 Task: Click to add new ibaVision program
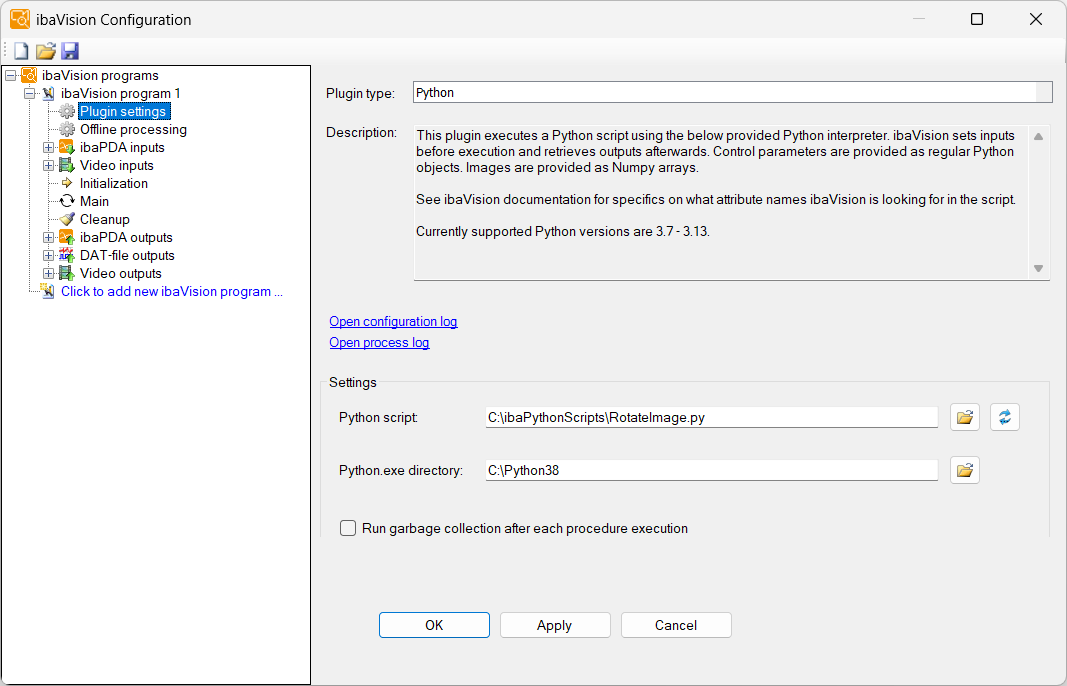tap(171, 291)
